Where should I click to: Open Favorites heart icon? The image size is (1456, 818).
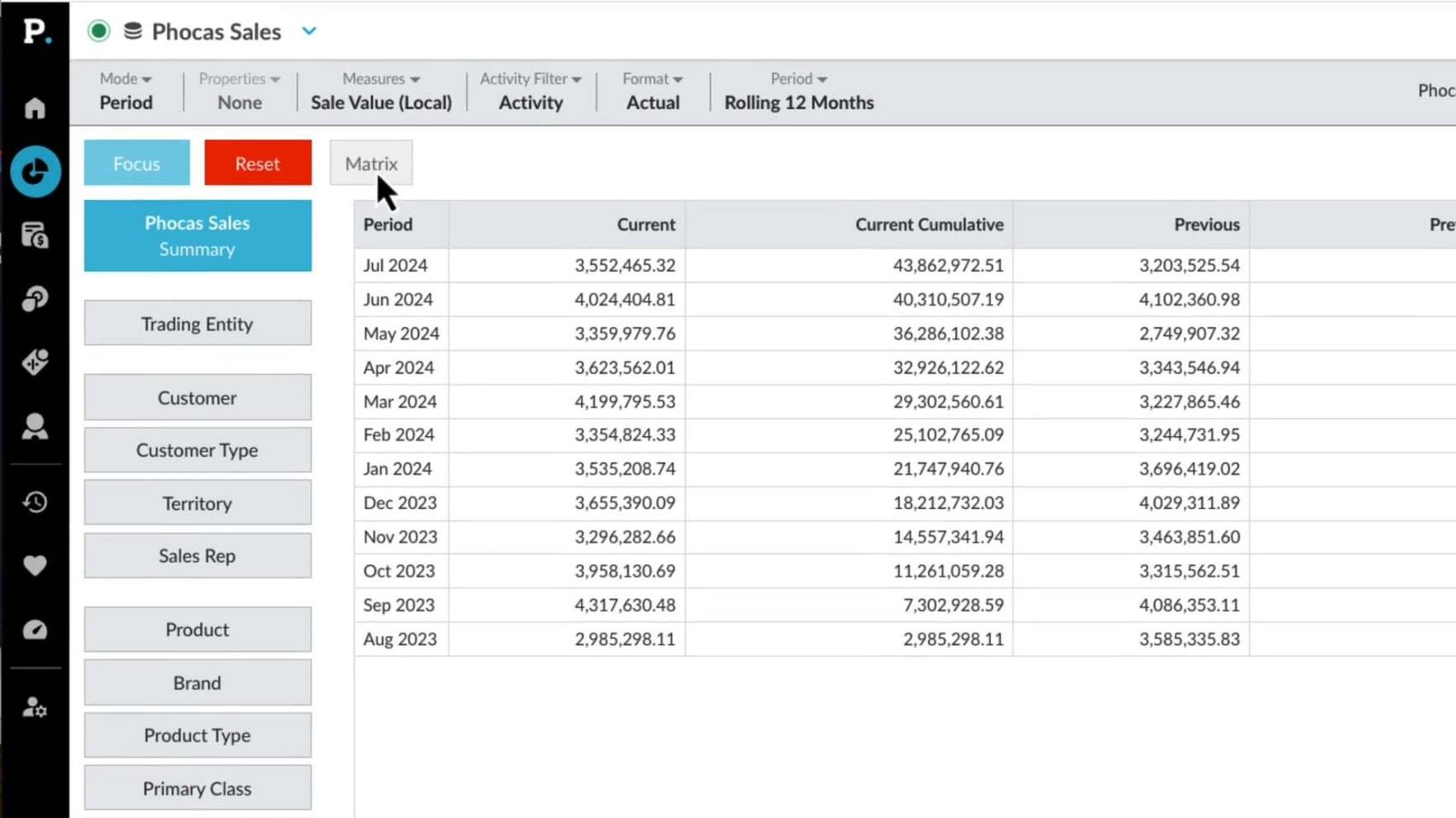click(34, 566)
